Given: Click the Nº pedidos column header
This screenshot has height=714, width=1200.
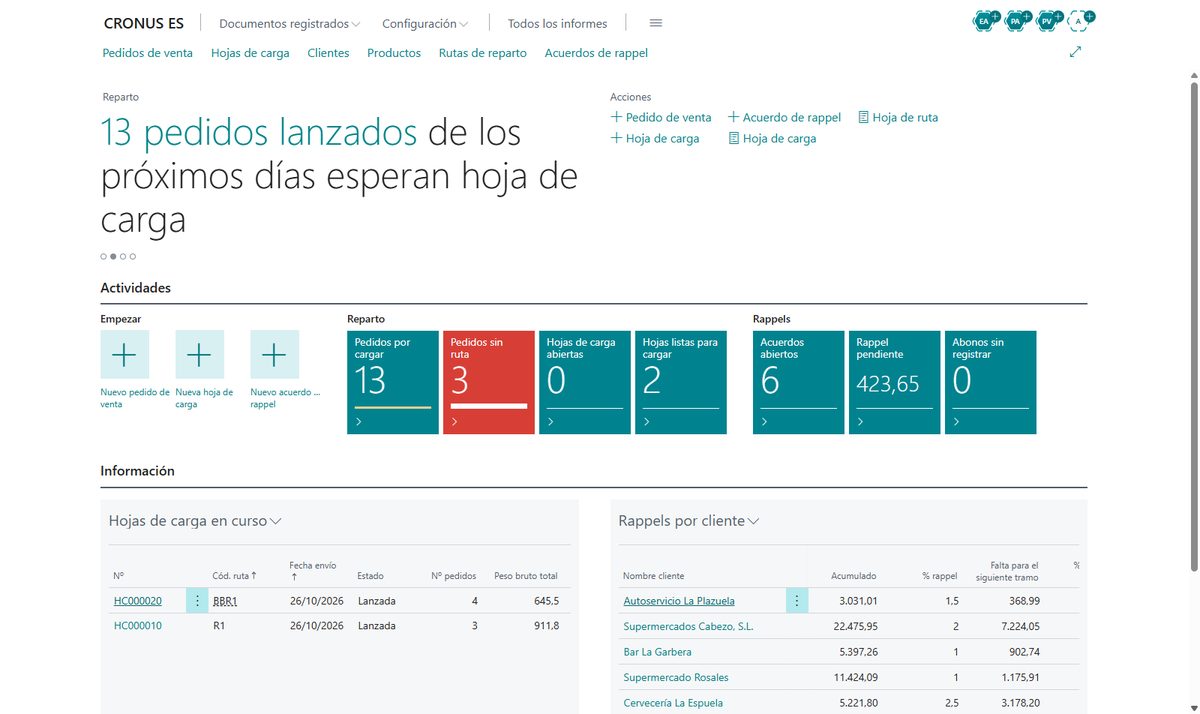Looking at the screenshot, I should (454, 576).
